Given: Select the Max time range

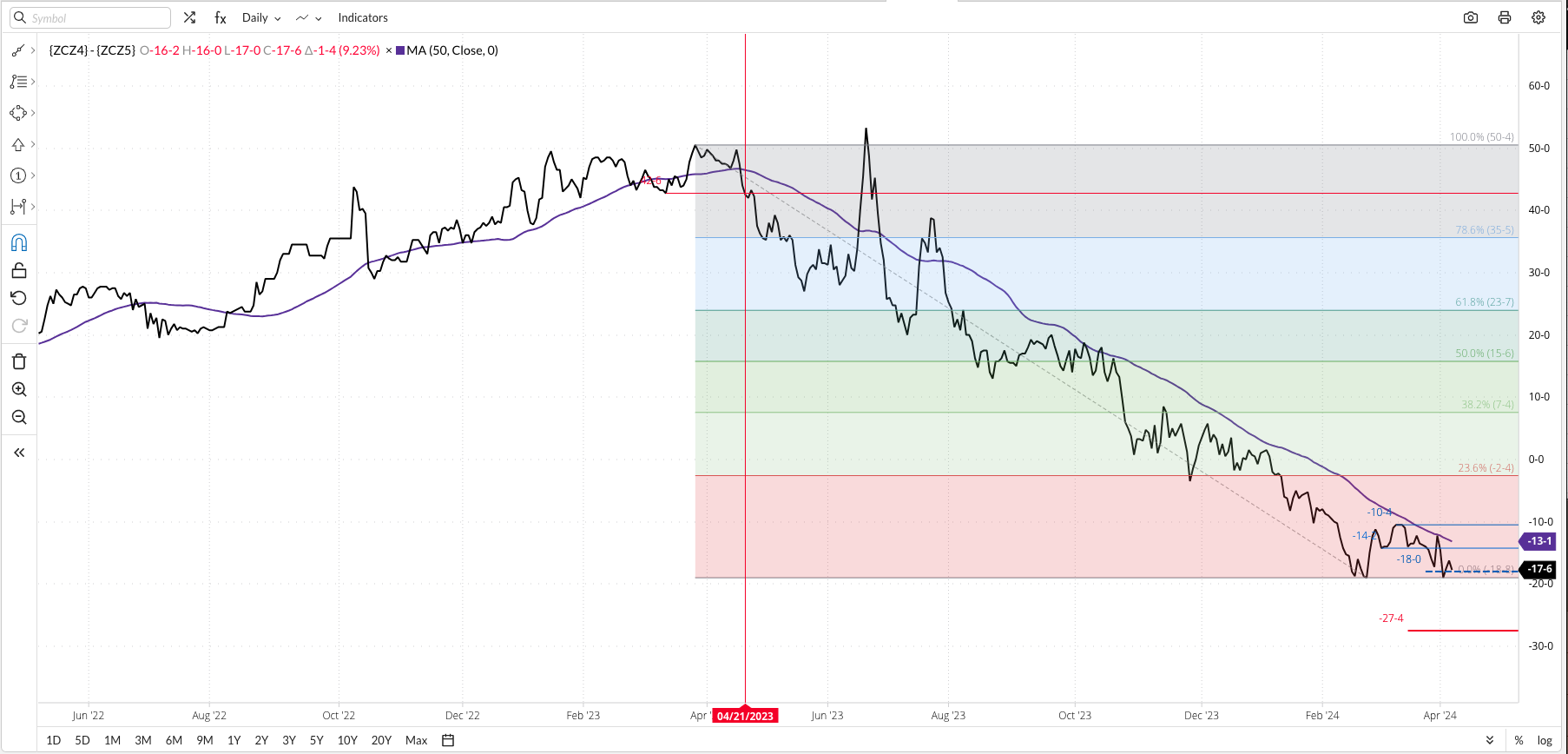Looking at the screenshot, I should [x=416, y=740].
